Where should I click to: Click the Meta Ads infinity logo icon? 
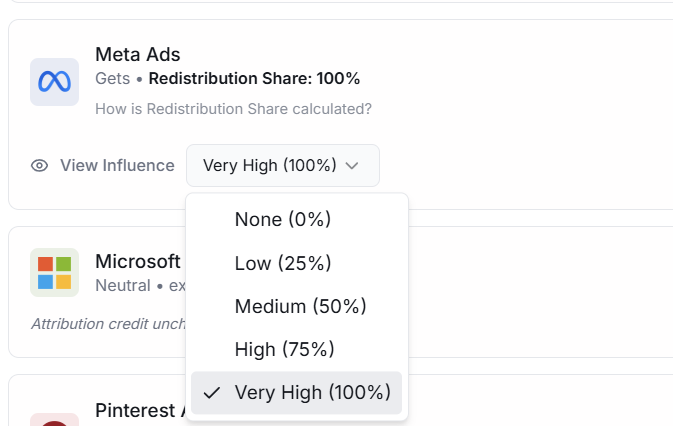55,82
